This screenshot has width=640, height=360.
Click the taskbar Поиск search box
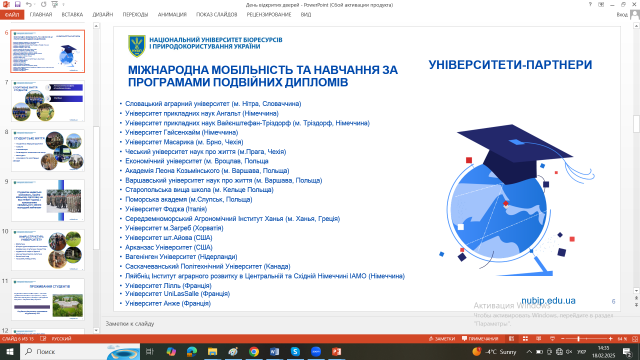coord(80,351)
